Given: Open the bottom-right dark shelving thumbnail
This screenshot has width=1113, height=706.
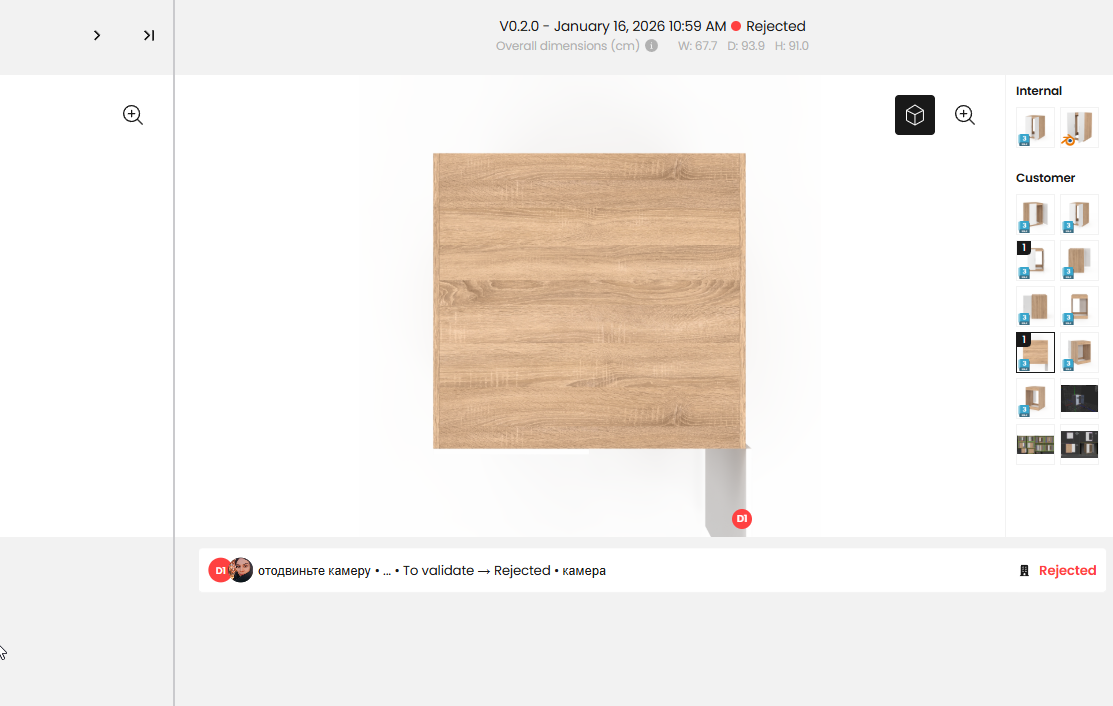Looking at the screenshot, I should pyautogui.click(x=1079, y=444).
